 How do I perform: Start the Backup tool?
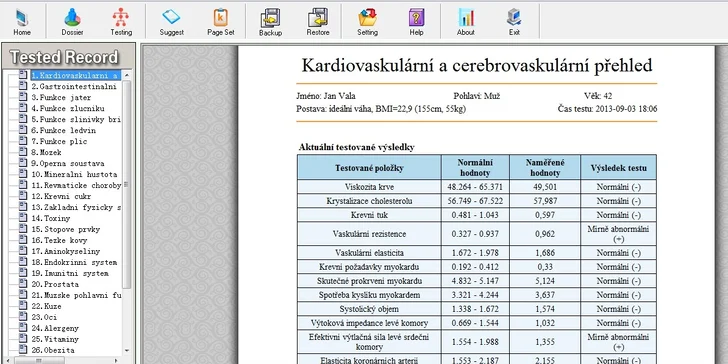[x=270, y=22]
